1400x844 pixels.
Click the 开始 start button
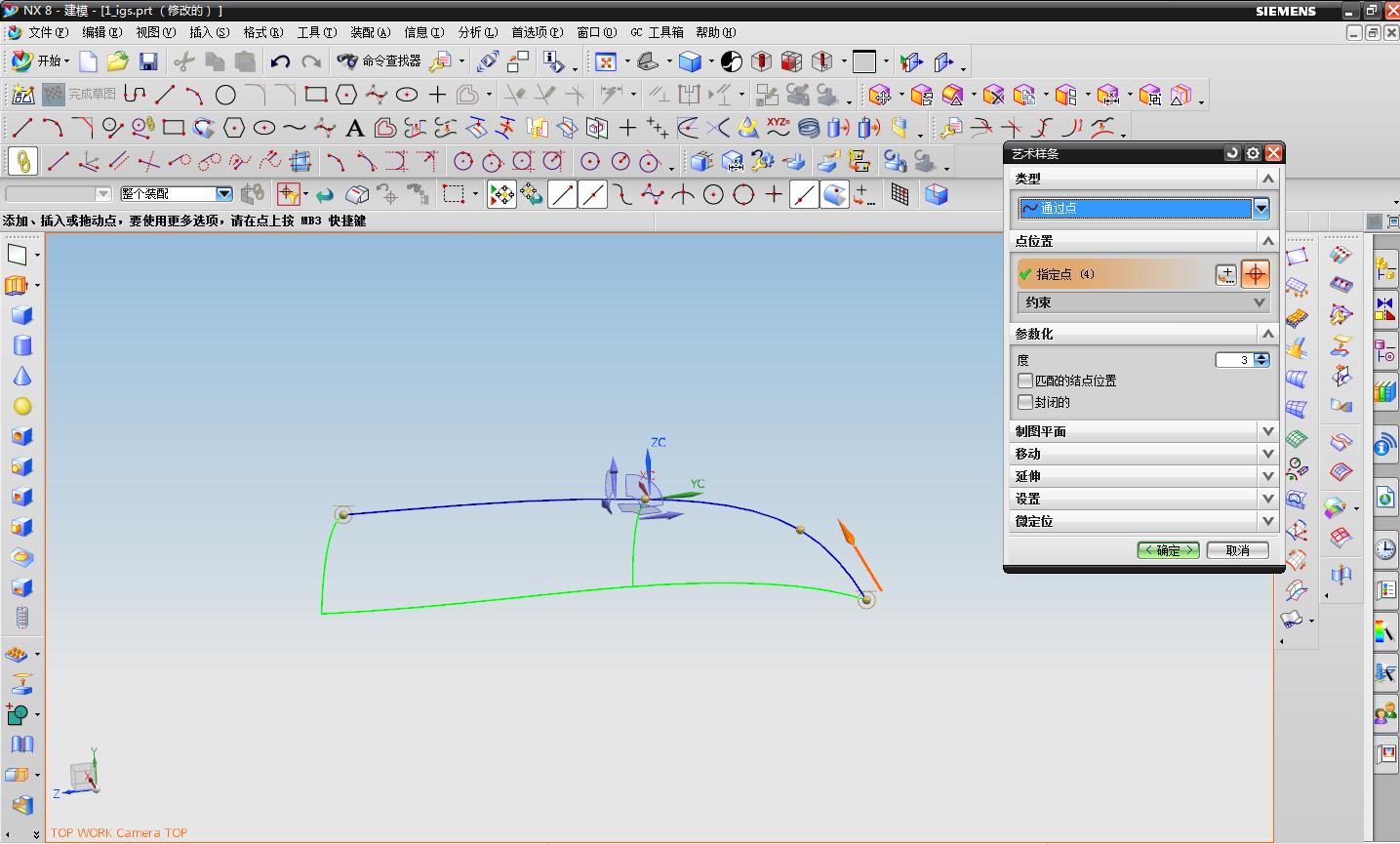(39, 60)
